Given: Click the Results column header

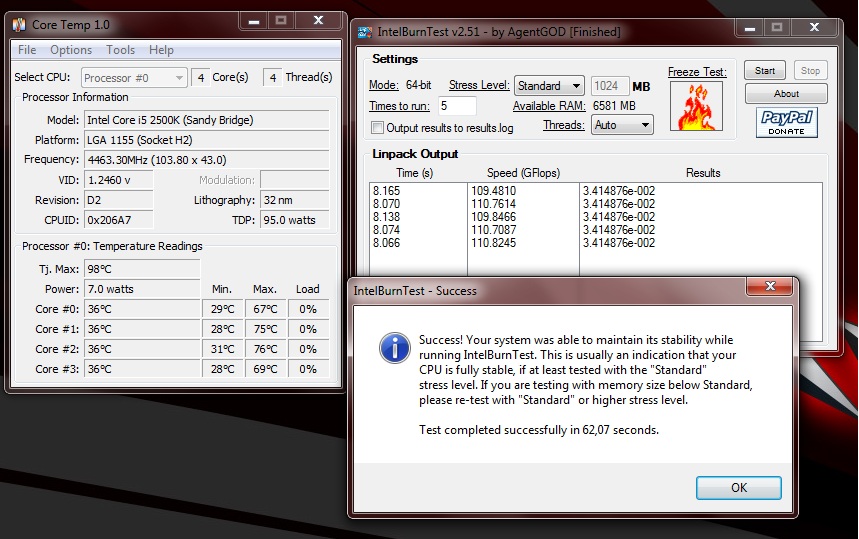Looking at the screenshot, I should click(x=703, y=173).
